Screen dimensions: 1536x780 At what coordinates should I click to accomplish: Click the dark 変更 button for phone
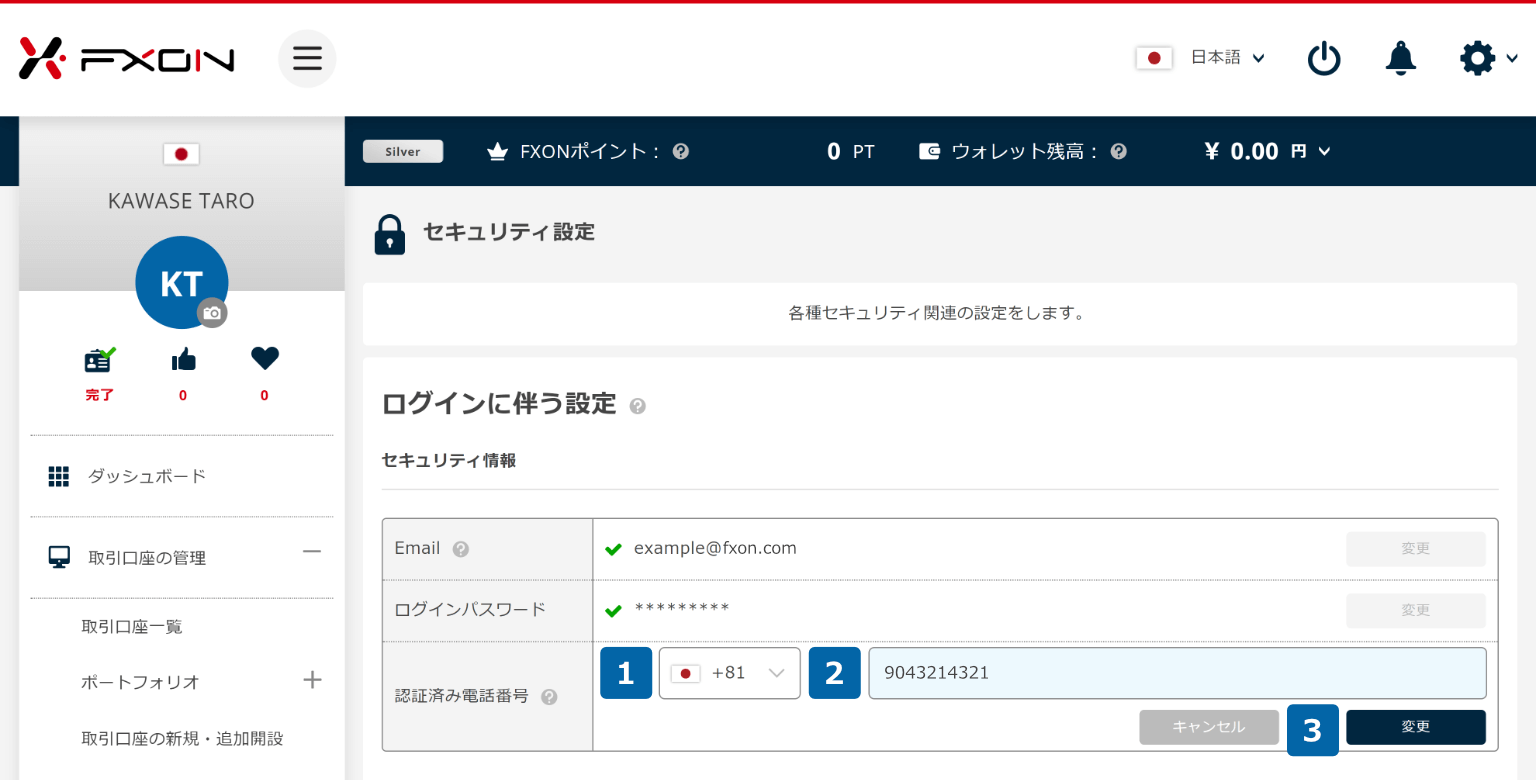click(x=1415, y=727)
